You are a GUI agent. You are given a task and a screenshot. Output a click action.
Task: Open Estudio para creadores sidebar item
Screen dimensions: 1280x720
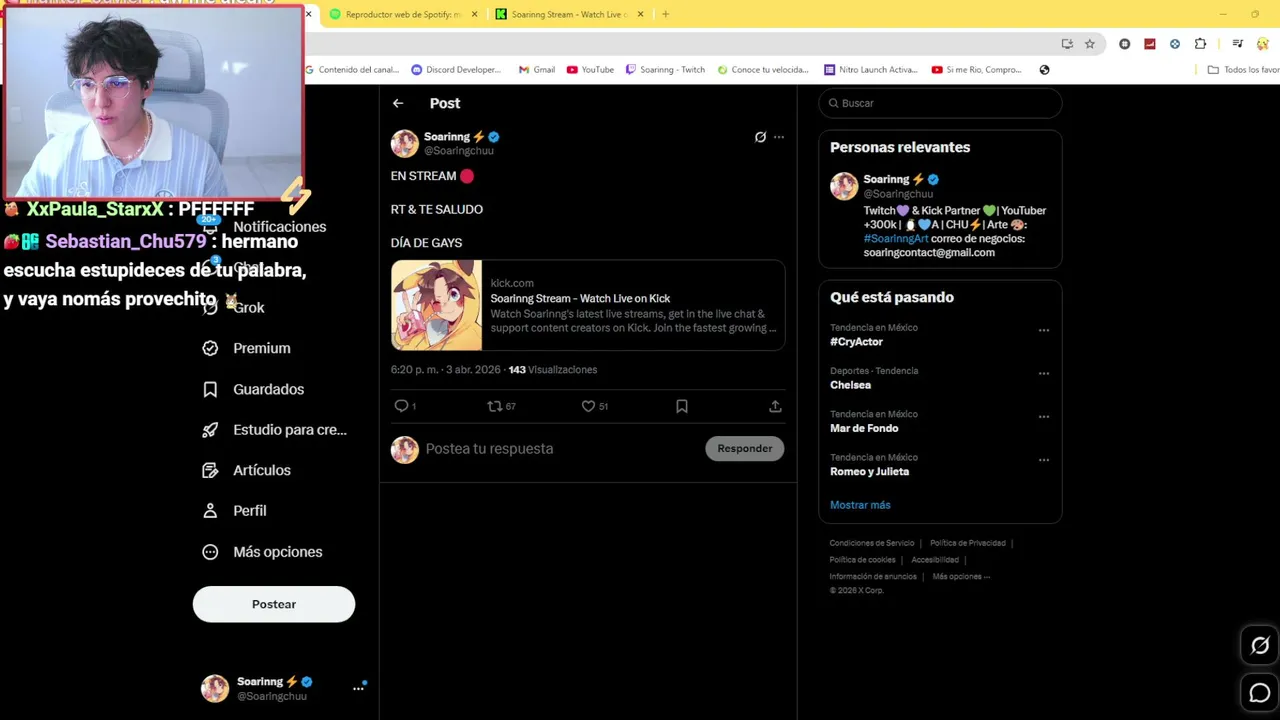tap(275, 430)
